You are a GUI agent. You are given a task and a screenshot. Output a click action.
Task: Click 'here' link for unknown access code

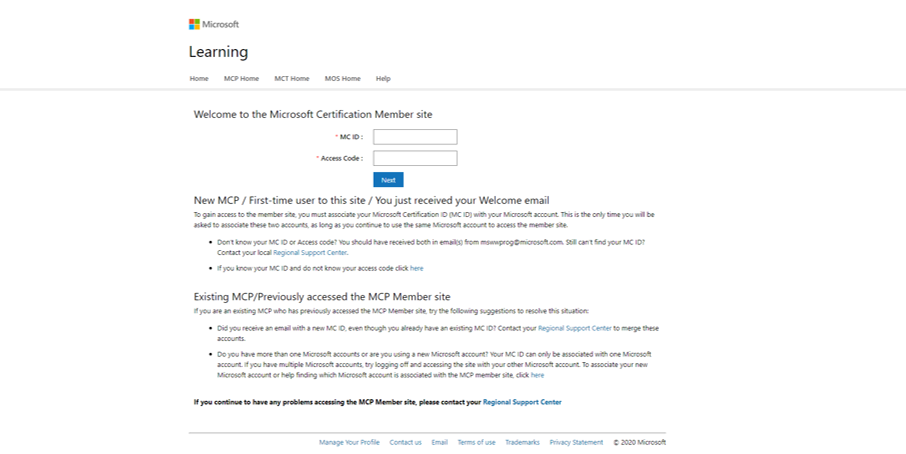click(417, 269)
